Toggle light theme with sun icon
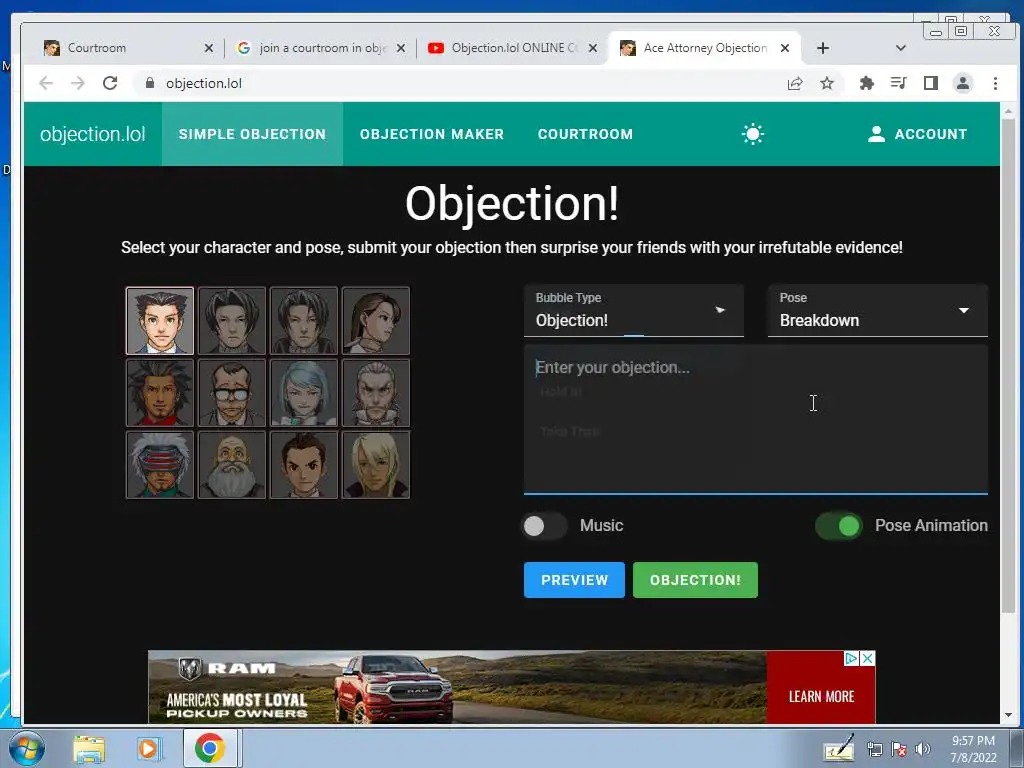 (x=752, y=134)
